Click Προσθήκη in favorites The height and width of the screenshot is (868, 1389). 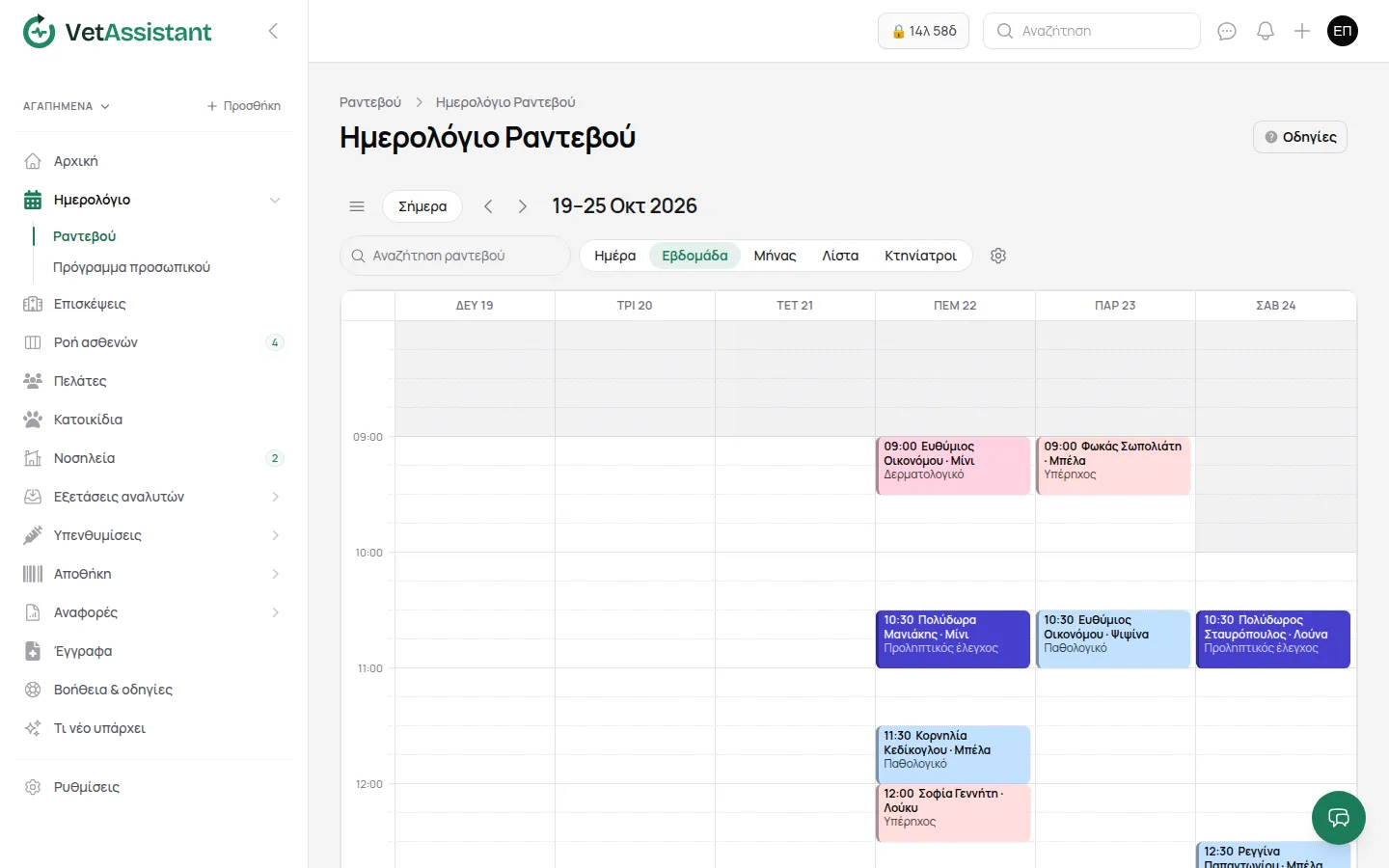coord(244,106)
